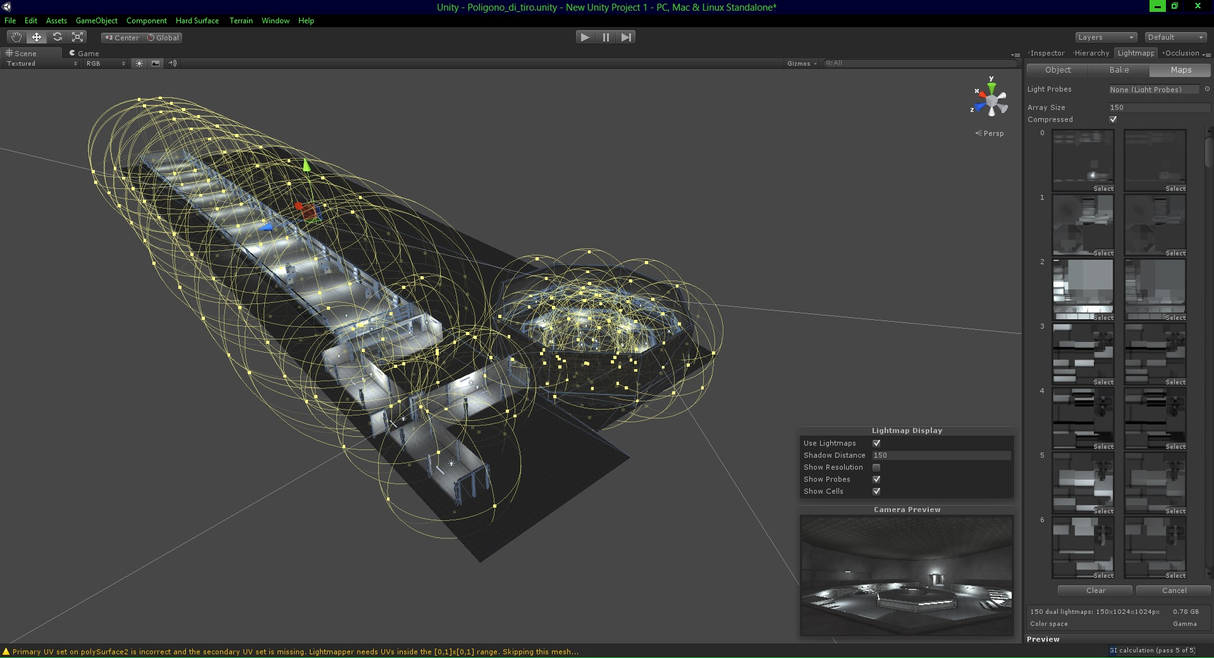Open the Help menu
The image size is (1214, 658).
pos(306,20)
